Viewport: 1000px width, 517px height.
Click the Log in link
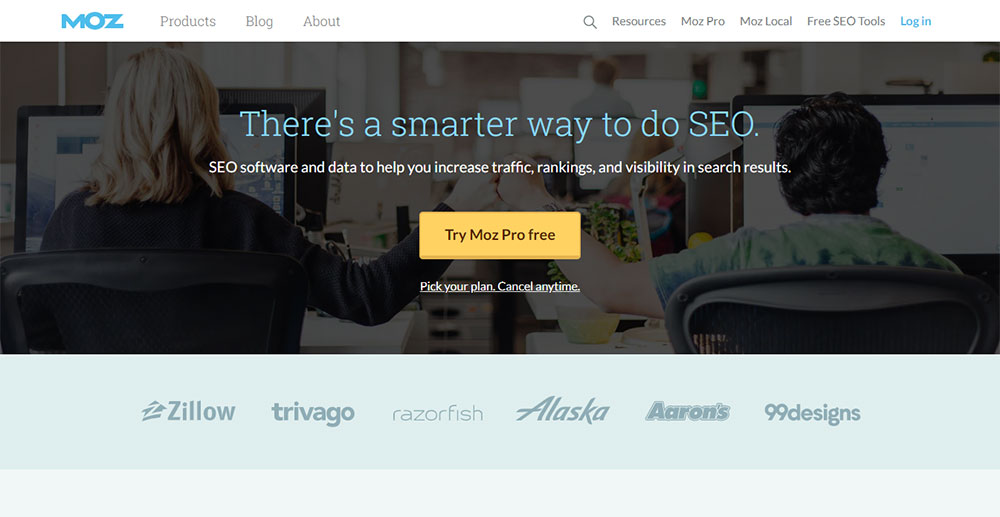click(x=916, y=21)
